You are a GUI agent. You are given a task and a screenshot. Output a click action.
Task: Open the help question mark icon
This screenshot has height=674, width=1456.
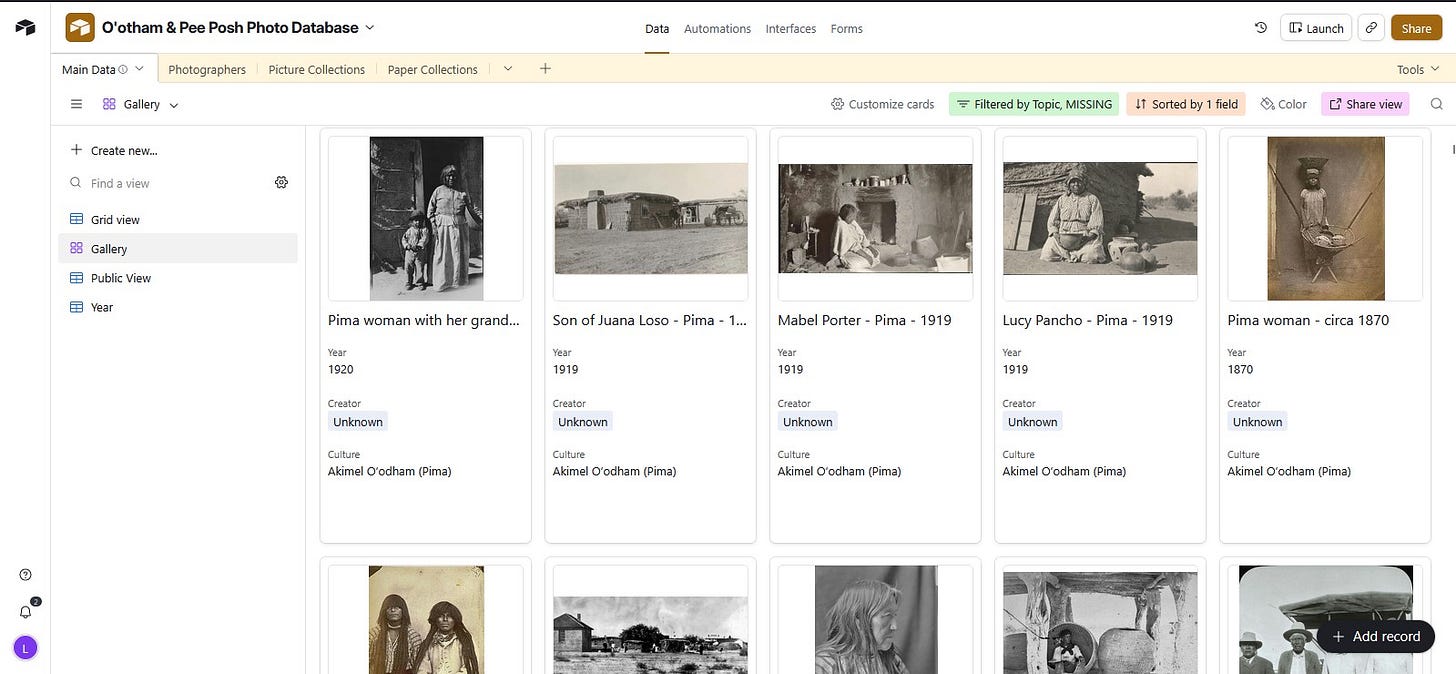point(26,575)
